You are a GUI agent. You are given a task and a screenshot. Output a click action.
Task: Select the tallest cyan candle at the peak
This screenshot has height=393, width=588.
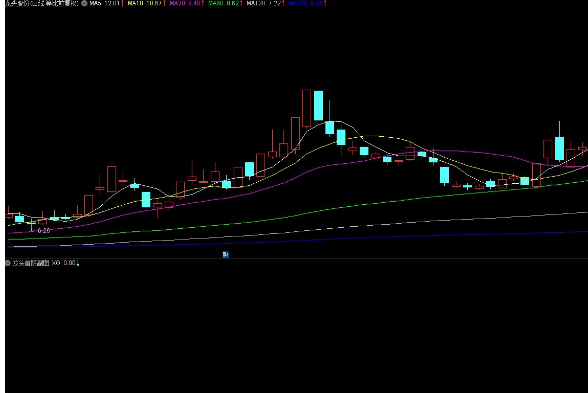pyautogui.click(x=318, y=106)
